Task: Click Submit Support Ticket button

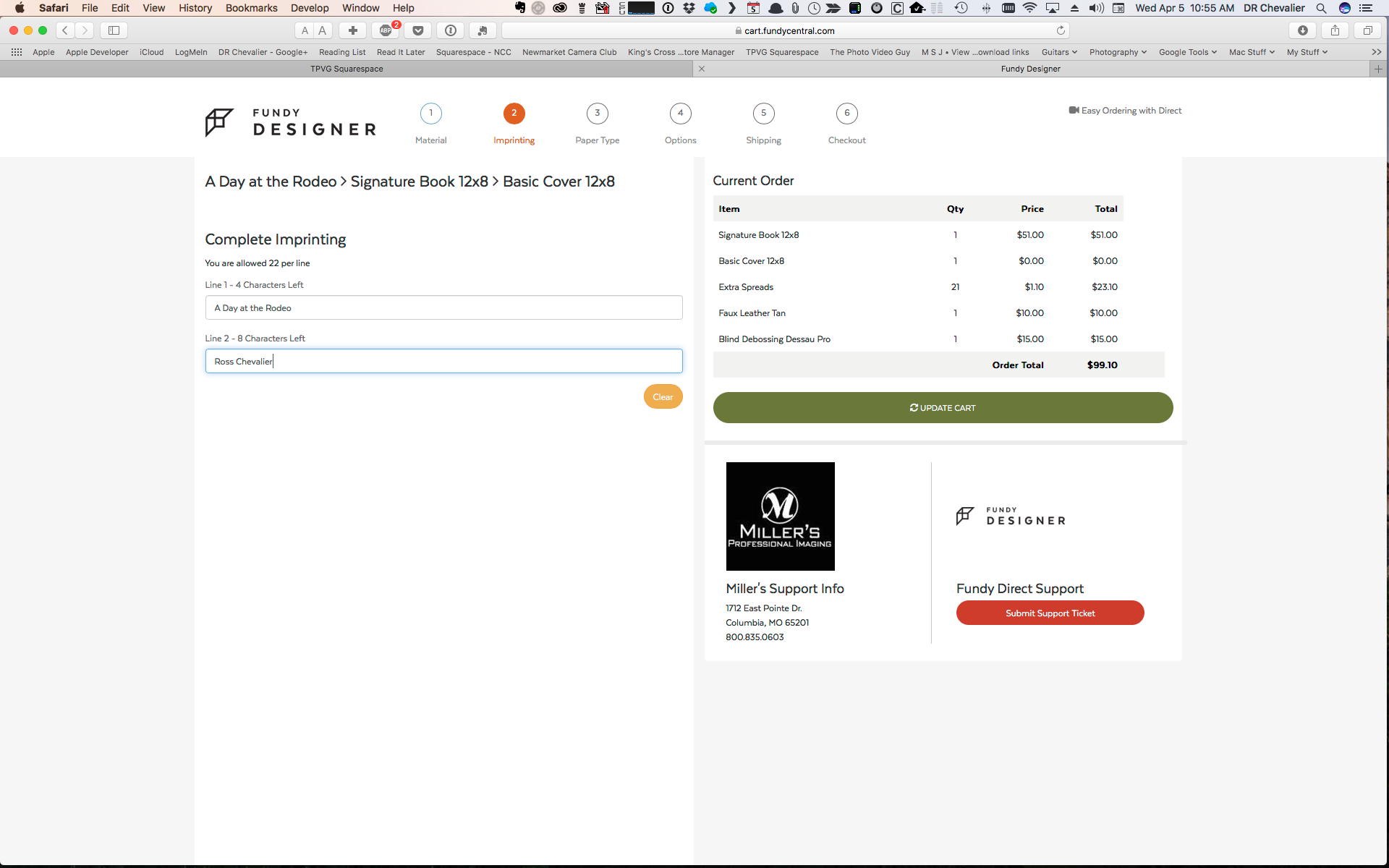Action: click(x=1050, y=613)
